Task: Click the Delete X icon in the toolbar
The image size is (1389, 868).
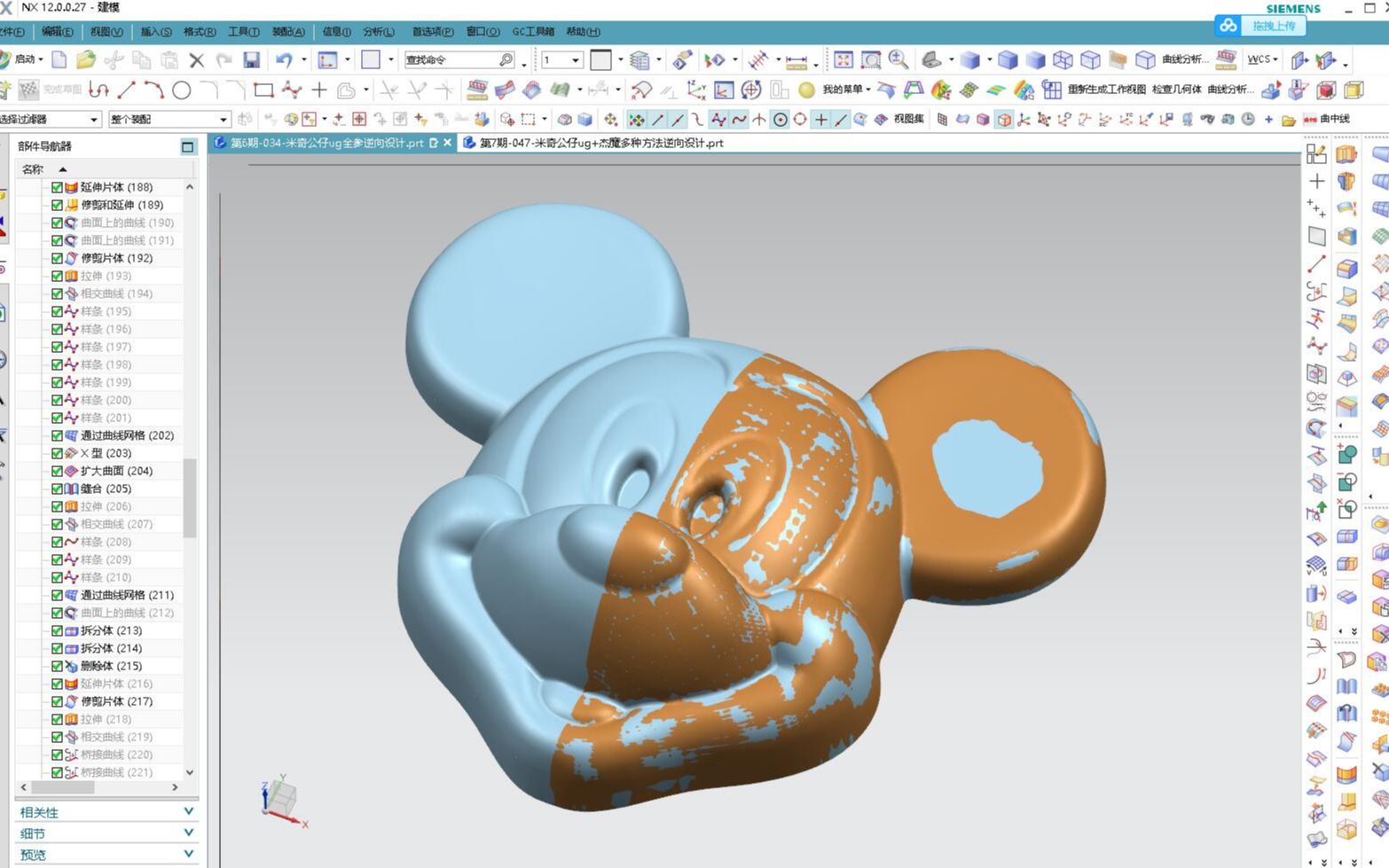Action: tap(197, 60)
